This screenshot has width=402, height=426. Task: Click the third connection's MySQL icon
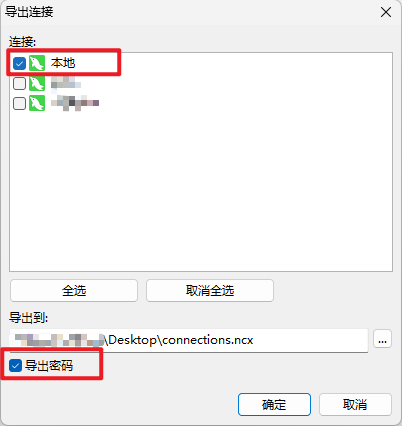pyautogui.click(x=37, y=103)
